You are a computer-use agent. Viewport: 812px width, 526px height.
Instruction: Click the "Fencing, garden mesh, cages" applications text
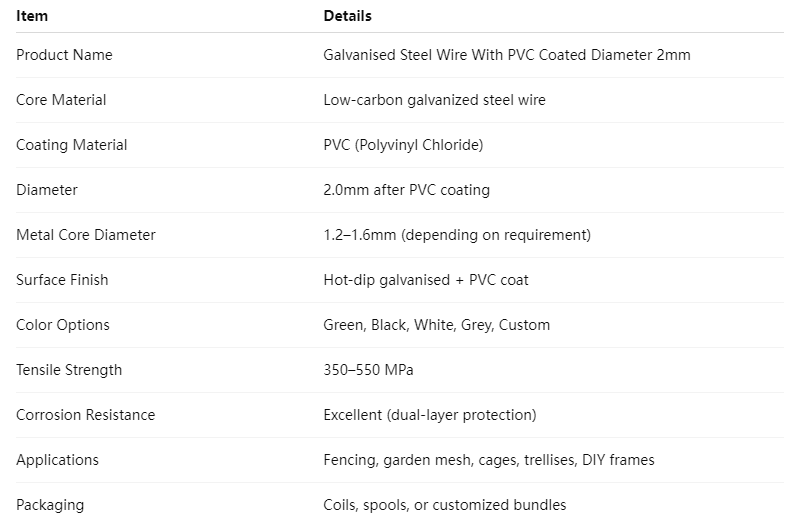[x=489, y=460]
